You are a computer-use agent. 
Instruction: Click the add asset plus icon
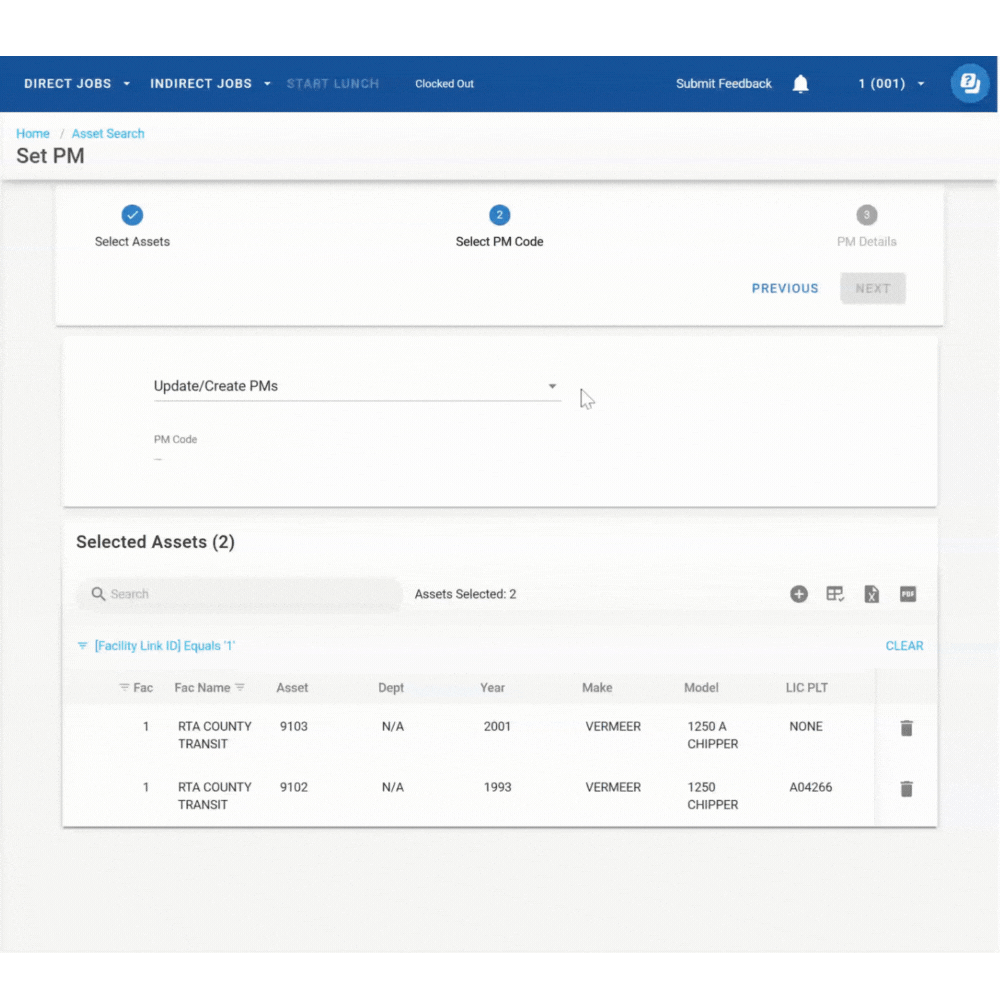click(x=799, y=594)
